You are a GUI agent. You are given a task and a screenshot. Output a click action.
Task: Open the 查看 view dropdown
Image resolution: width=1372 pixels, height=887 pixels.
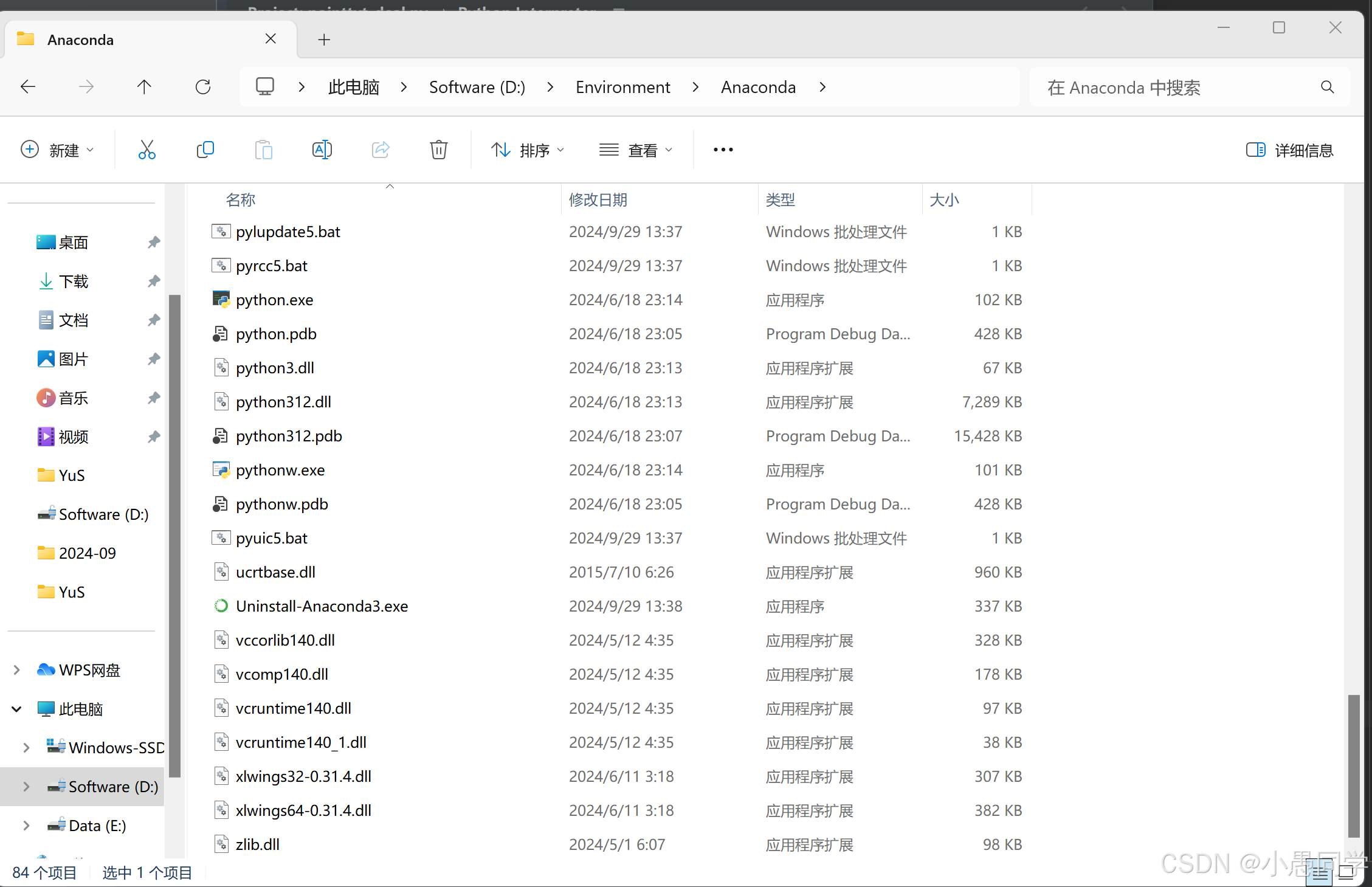pyautogui.click(x=636, y=150)
